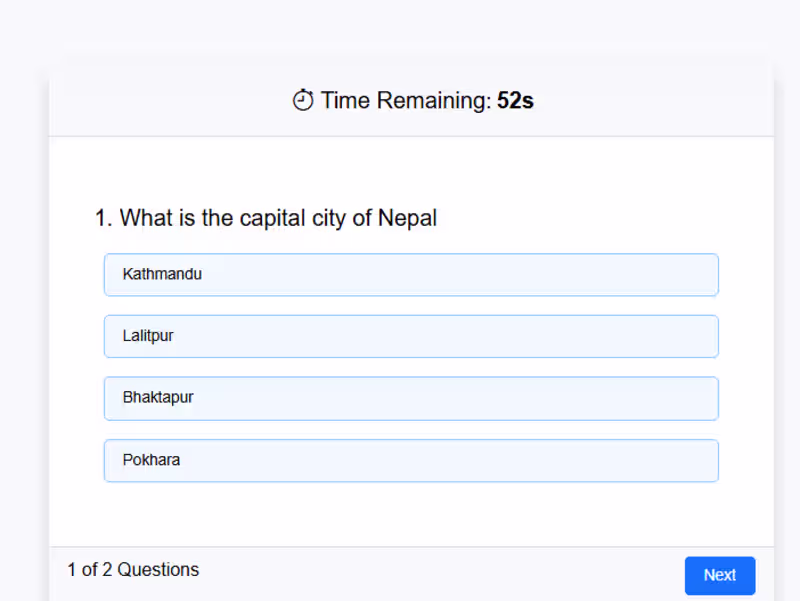
Task: Click the question text about Nepal's capital
Action: [x=266, y=218]
